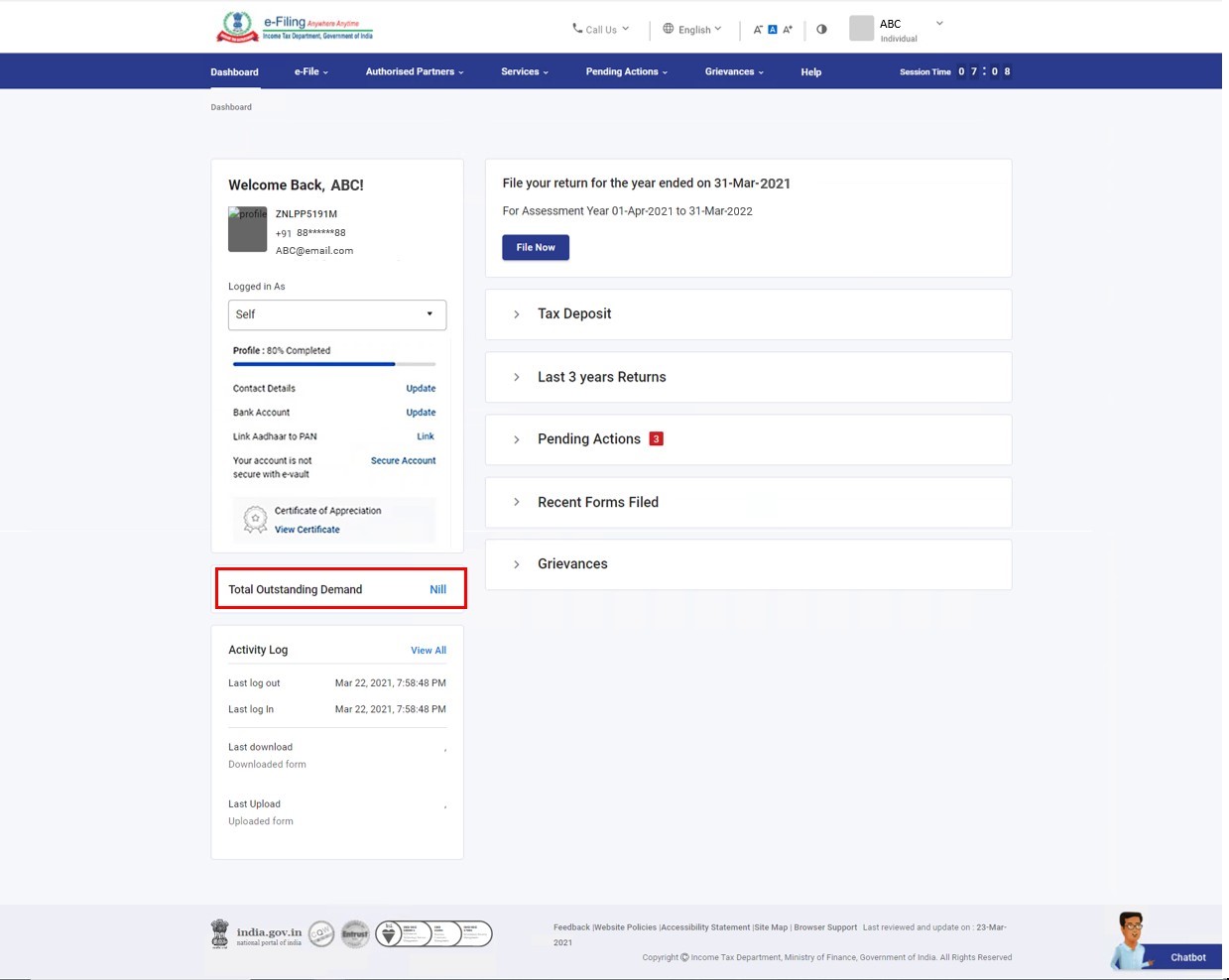Click the india.gov.in national portal logo
Viewport: 1229px width, 980px height.
(x=257, y=933)
